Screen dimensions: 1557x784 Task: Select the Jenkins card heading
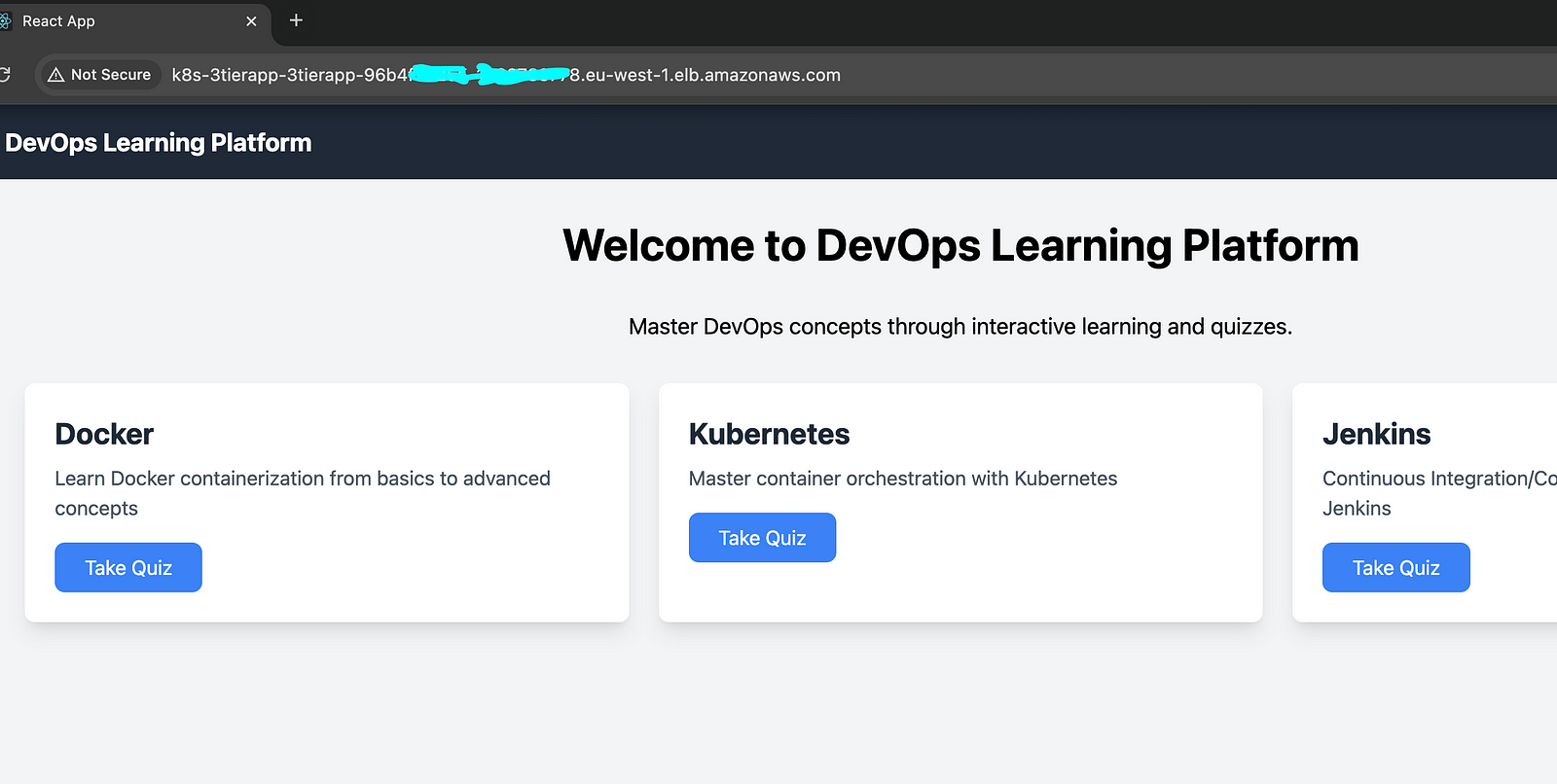click(x=1376, y=434)
